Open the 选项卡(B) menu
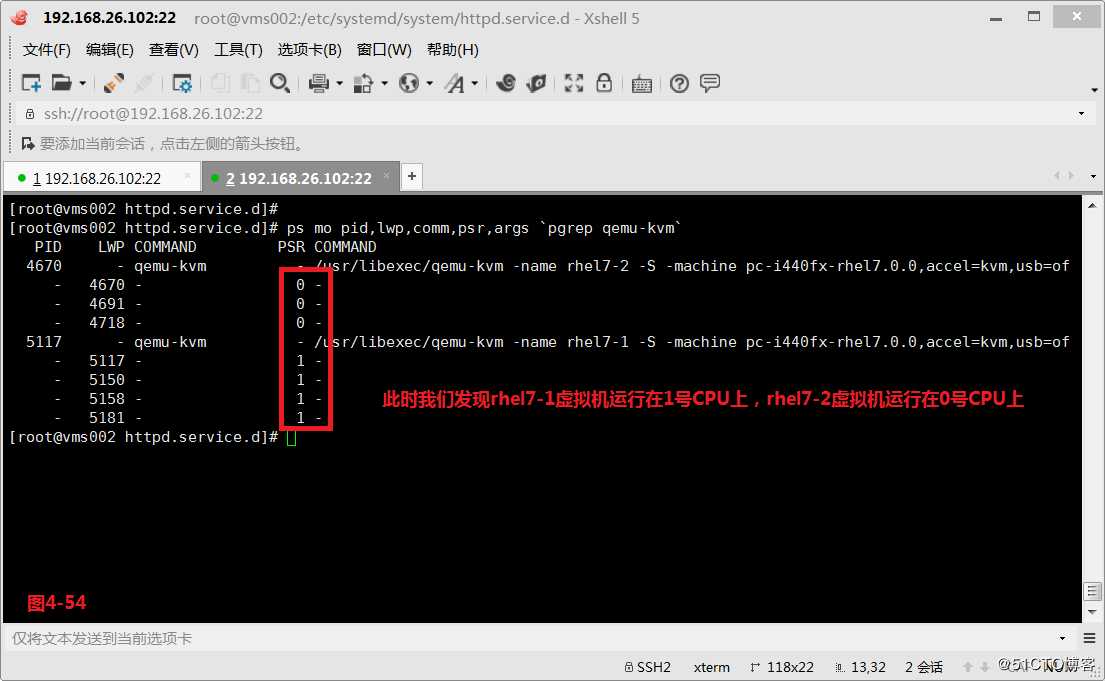 [x=309, y=50]
